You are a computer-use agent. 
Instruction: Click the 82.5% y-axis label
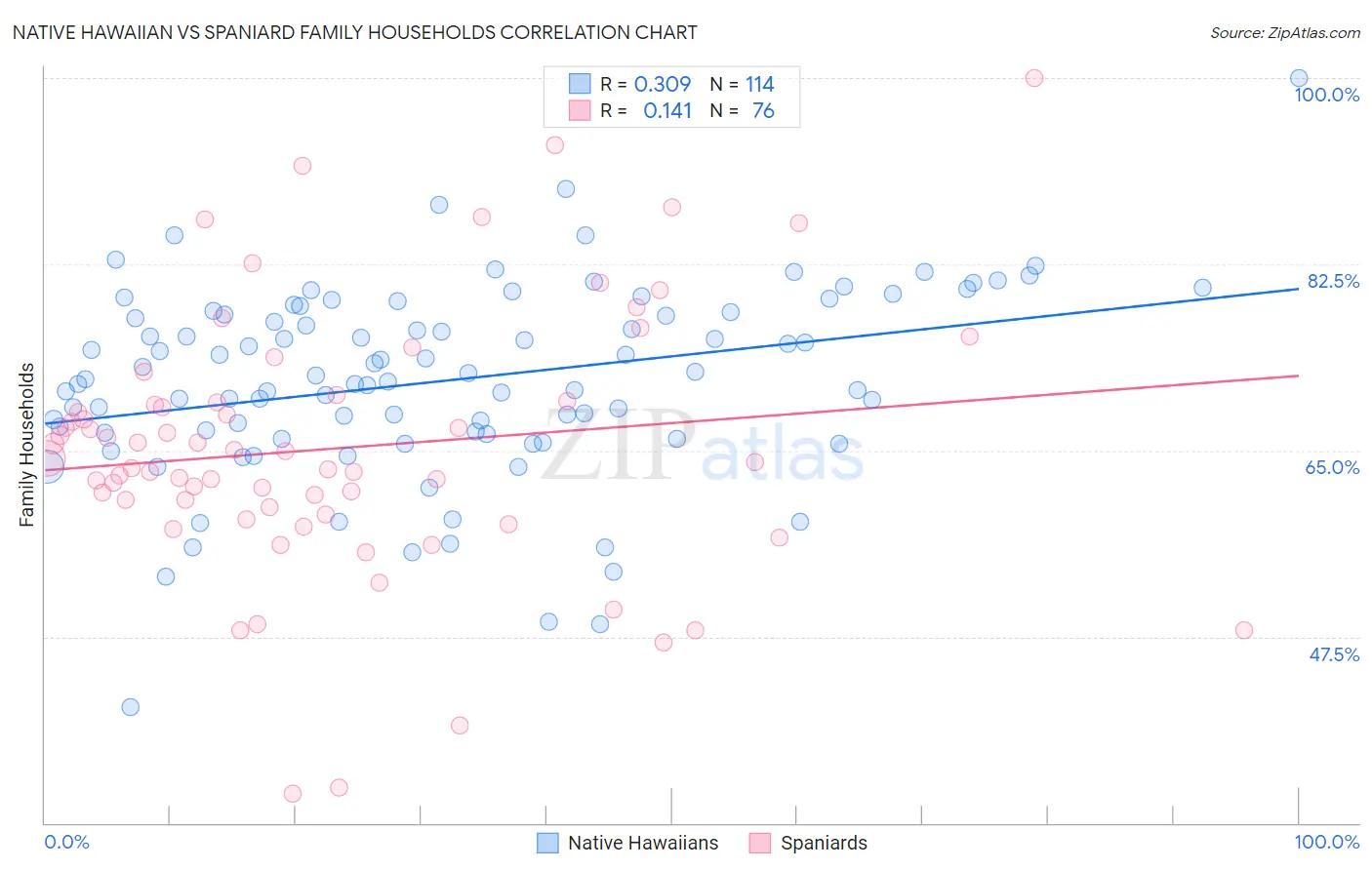click(x=1333, y=281)
